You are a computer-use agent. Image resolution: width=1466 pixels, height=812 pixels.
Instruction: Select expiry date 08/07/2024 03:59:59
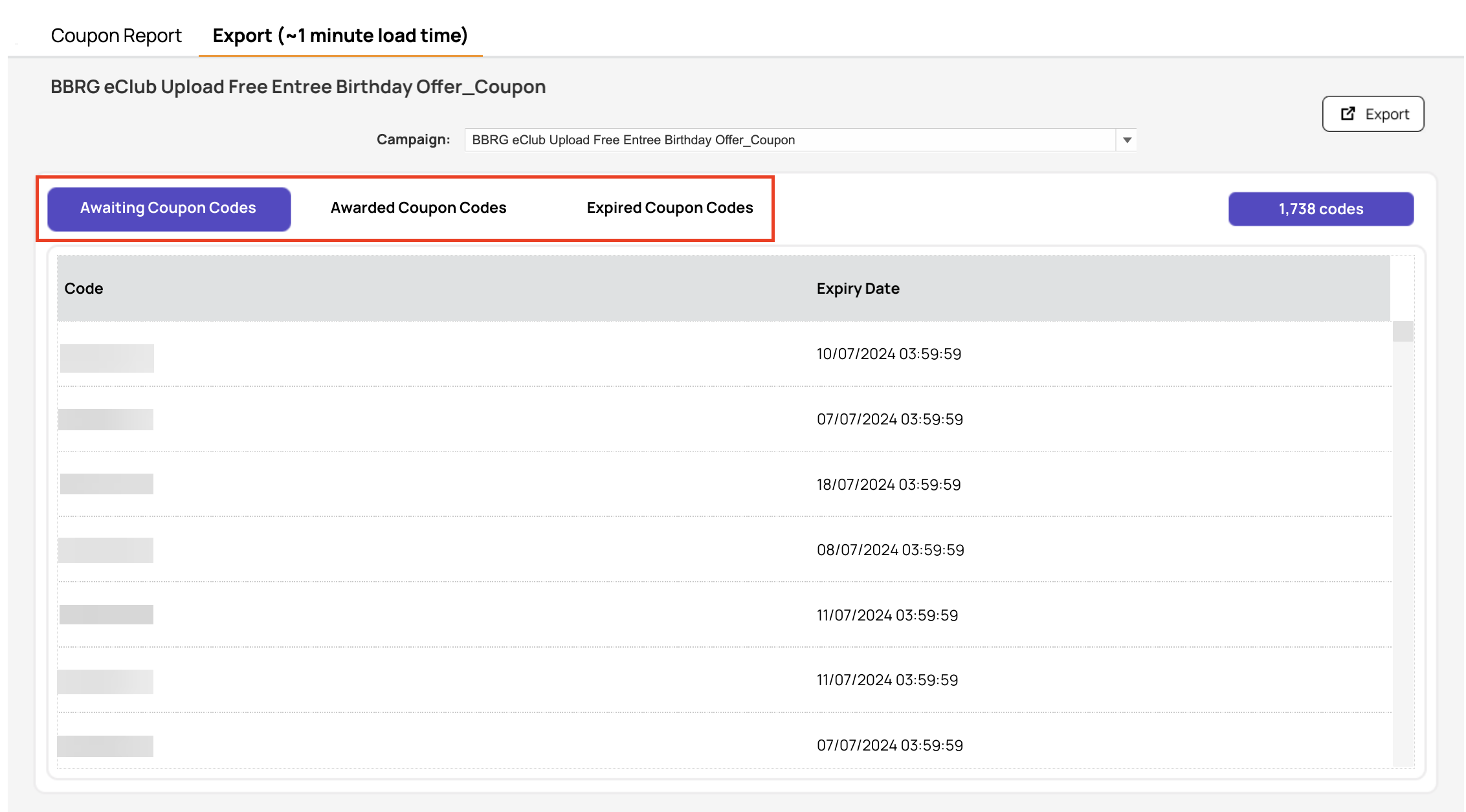click(890, 550)
